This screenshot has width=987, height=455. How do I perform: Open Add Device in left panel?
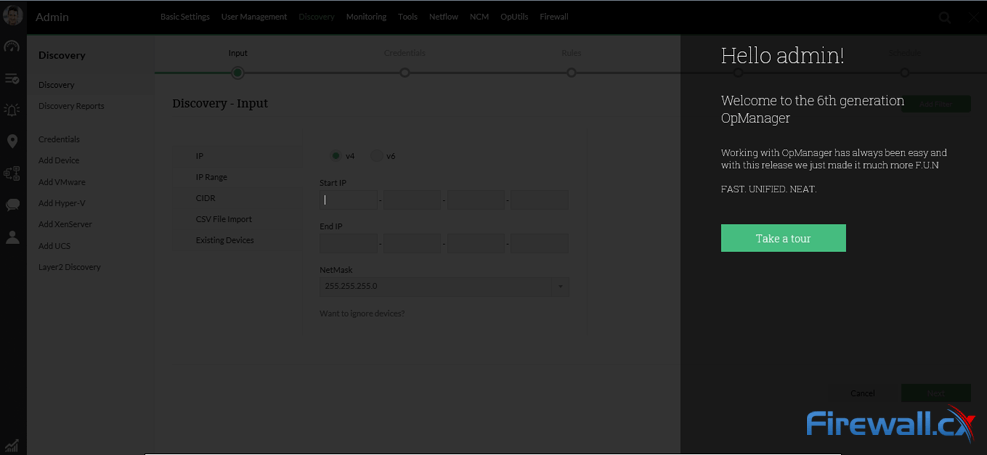pos(59,160)
